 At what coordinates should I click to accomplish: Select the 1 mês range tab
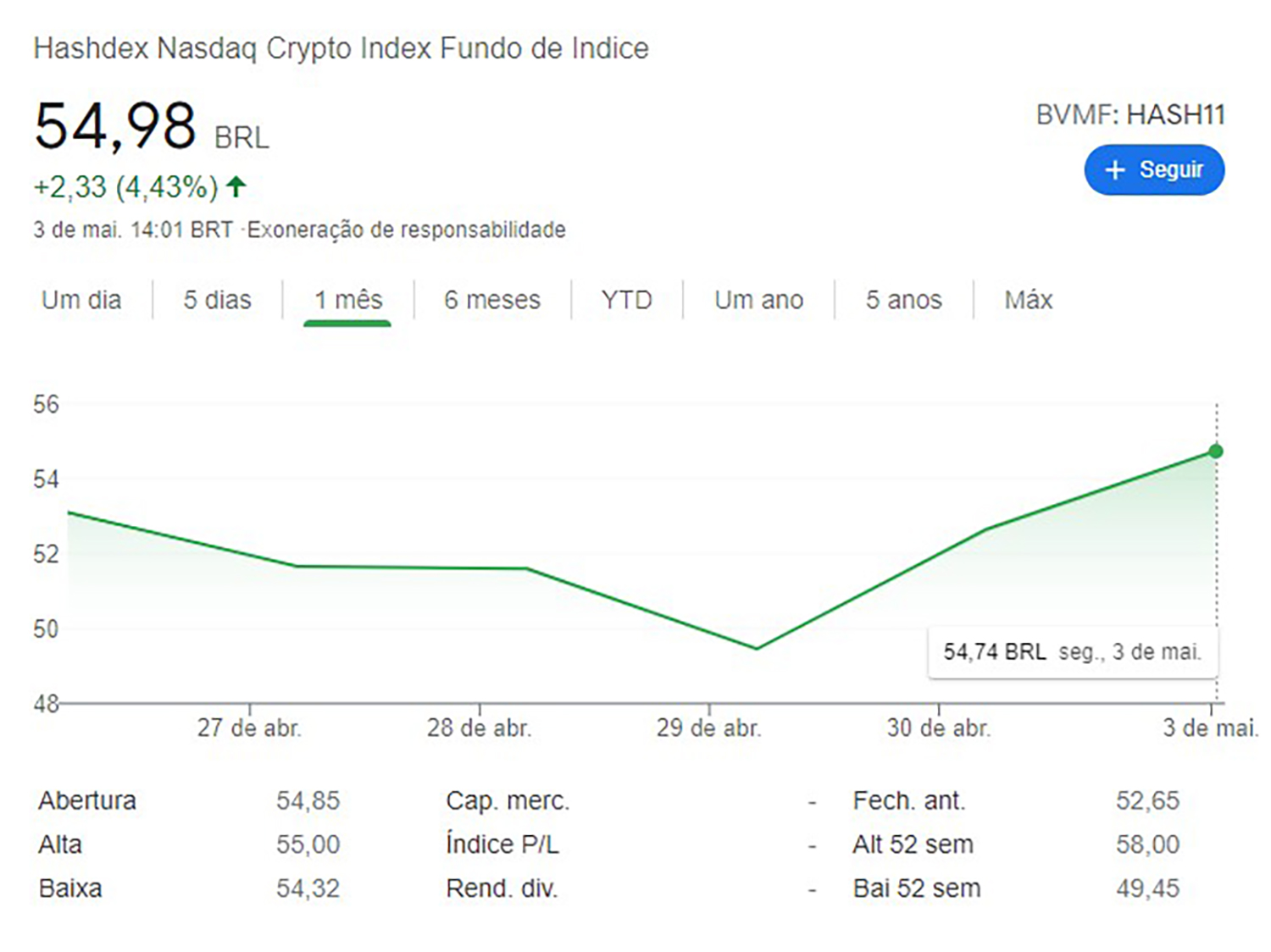point(348,300)
